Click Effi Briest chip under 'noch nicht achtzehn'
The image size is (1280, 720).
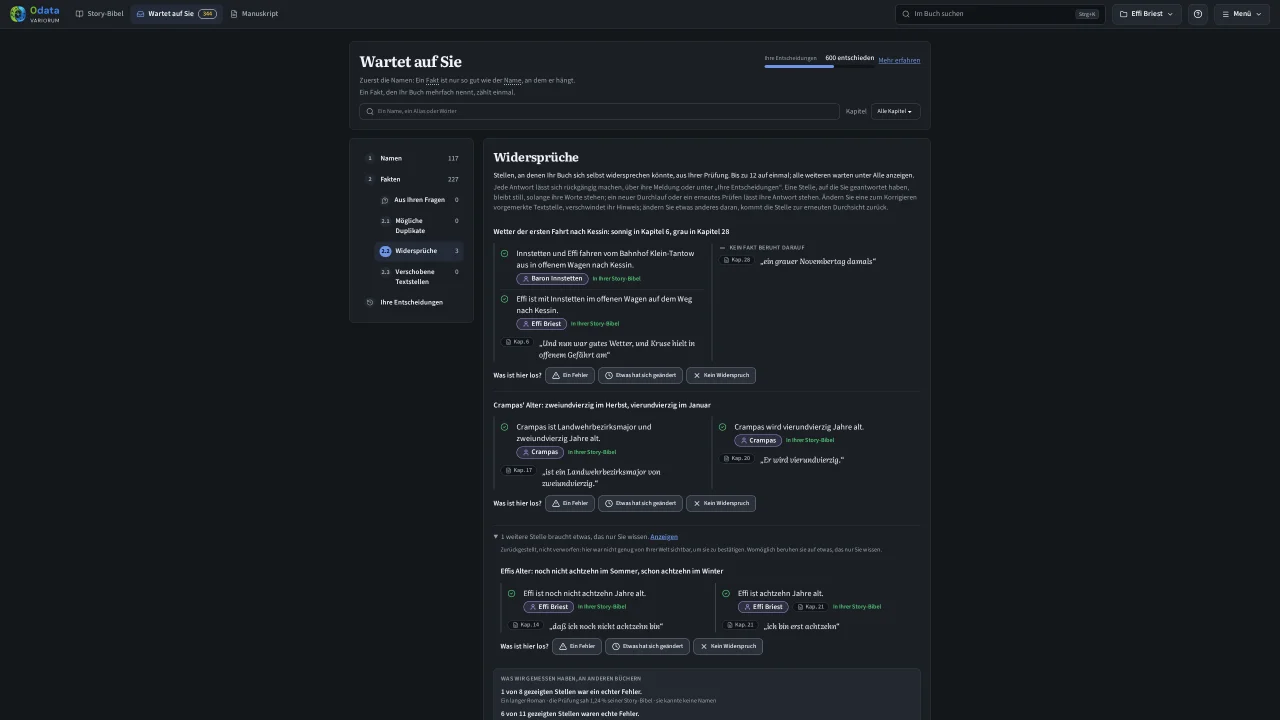coord(548,607)
